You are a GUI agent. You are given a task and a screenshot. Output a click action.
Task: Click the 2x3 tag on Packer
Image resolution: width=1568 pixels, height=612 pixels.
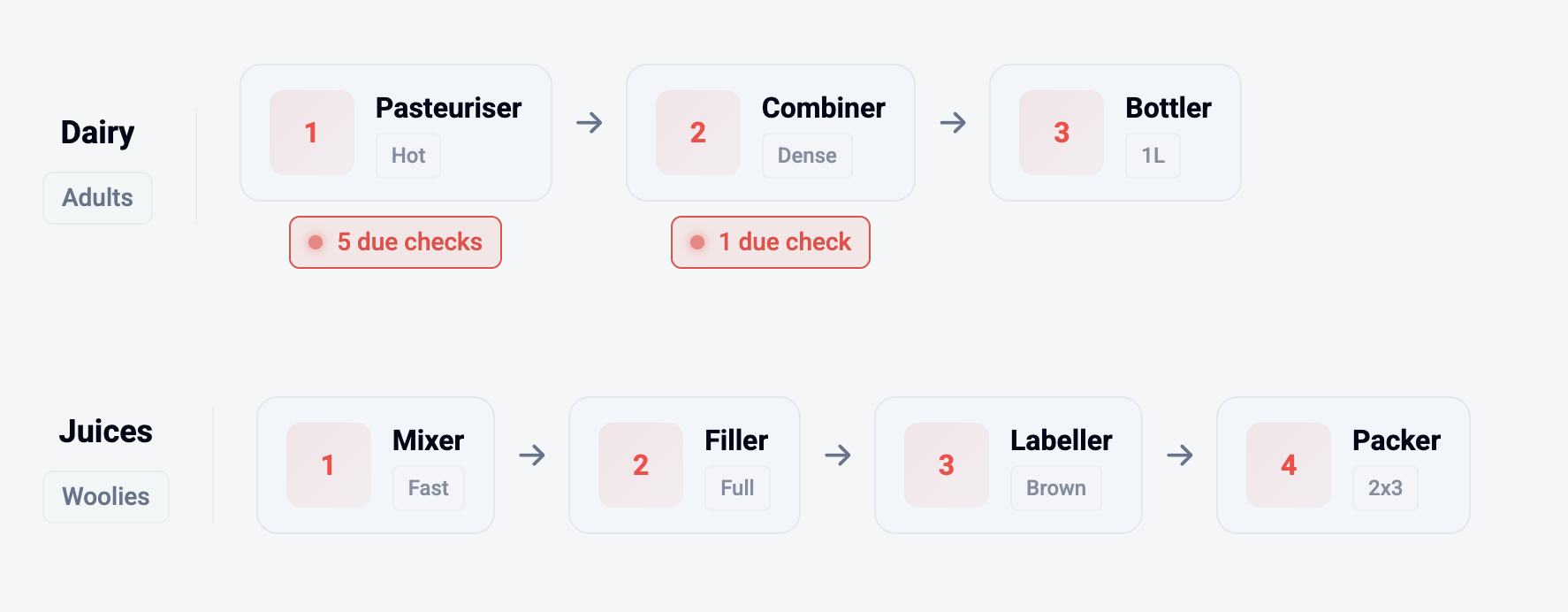(1385, 488)
